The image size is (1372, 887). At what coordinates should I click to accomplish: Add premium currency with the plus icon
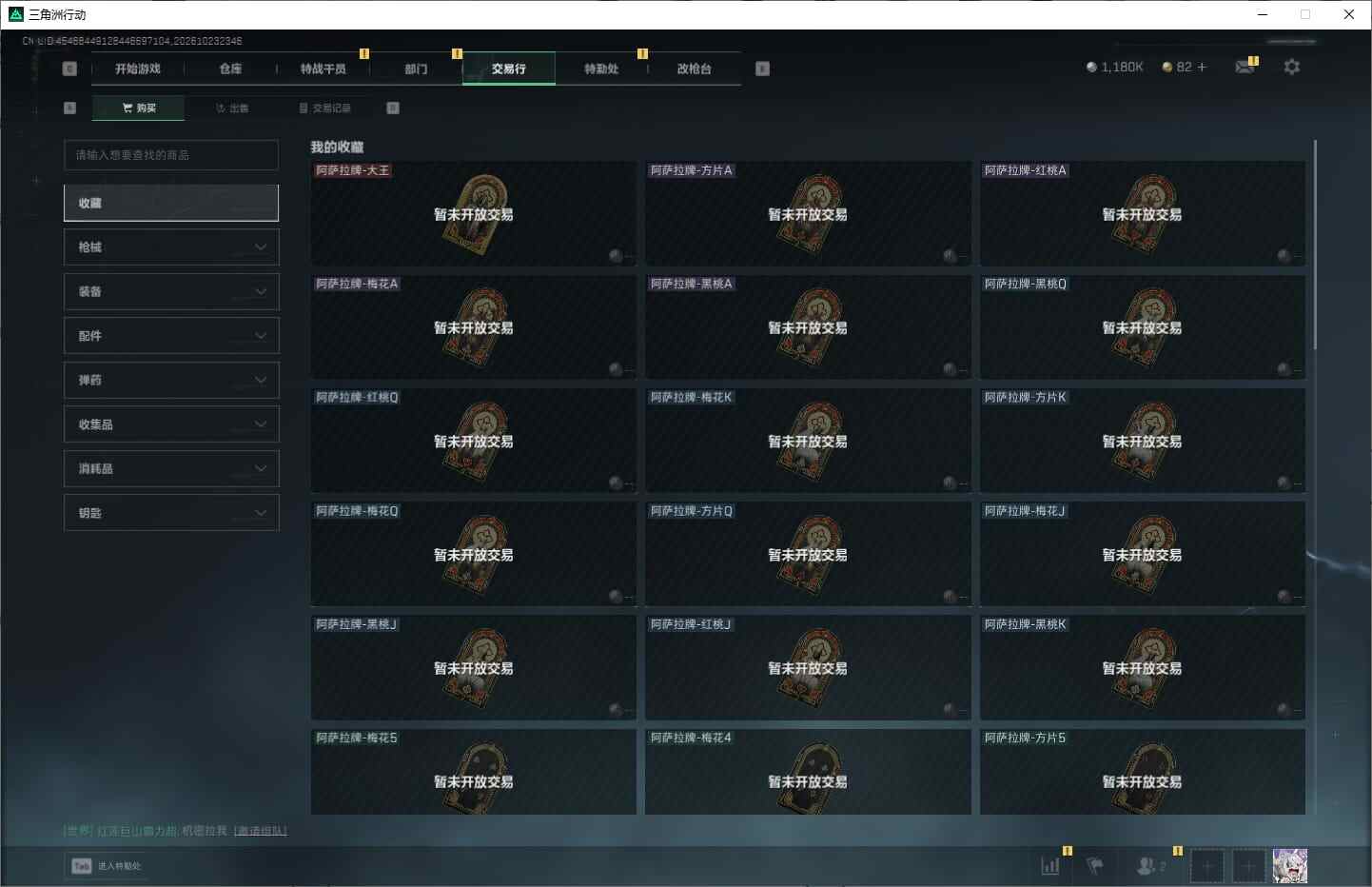pos(1202,67)
